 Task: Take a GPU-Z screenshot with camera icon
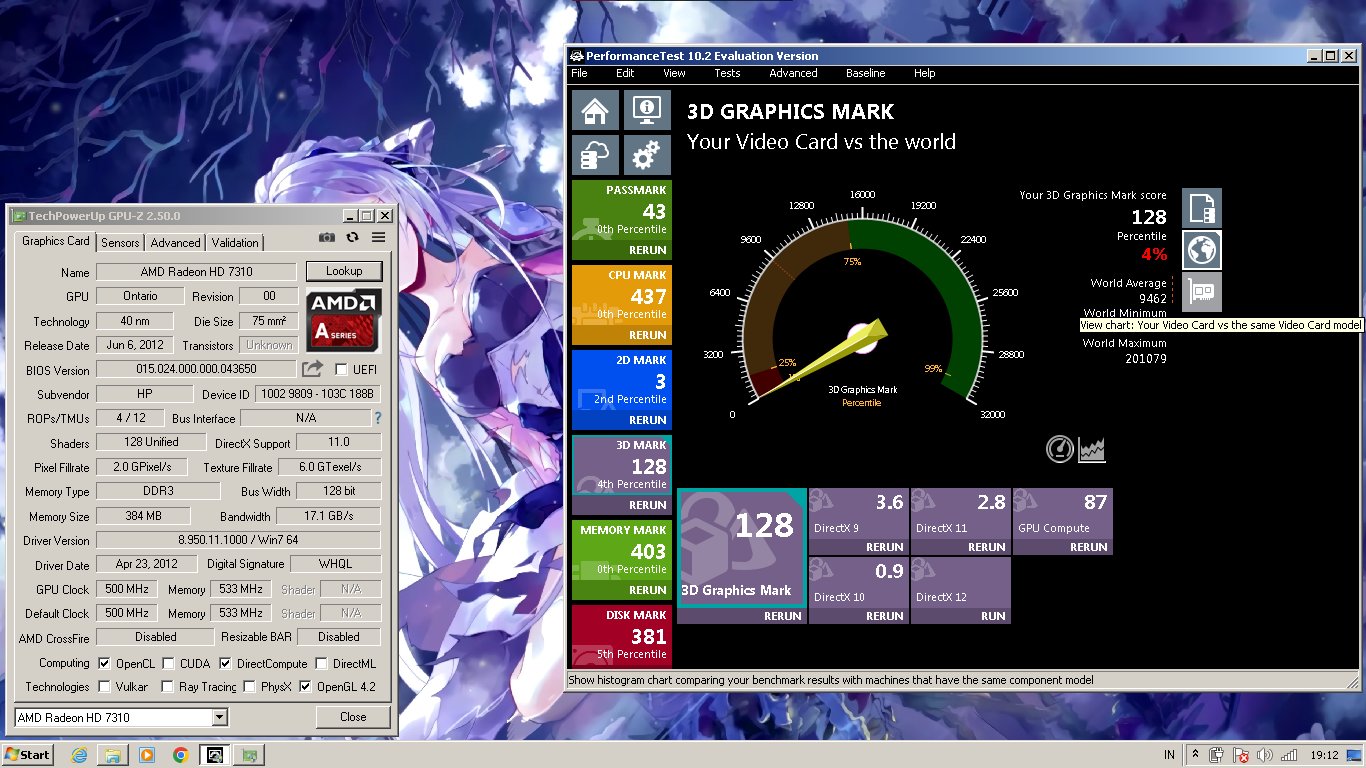tap(326, 237)
